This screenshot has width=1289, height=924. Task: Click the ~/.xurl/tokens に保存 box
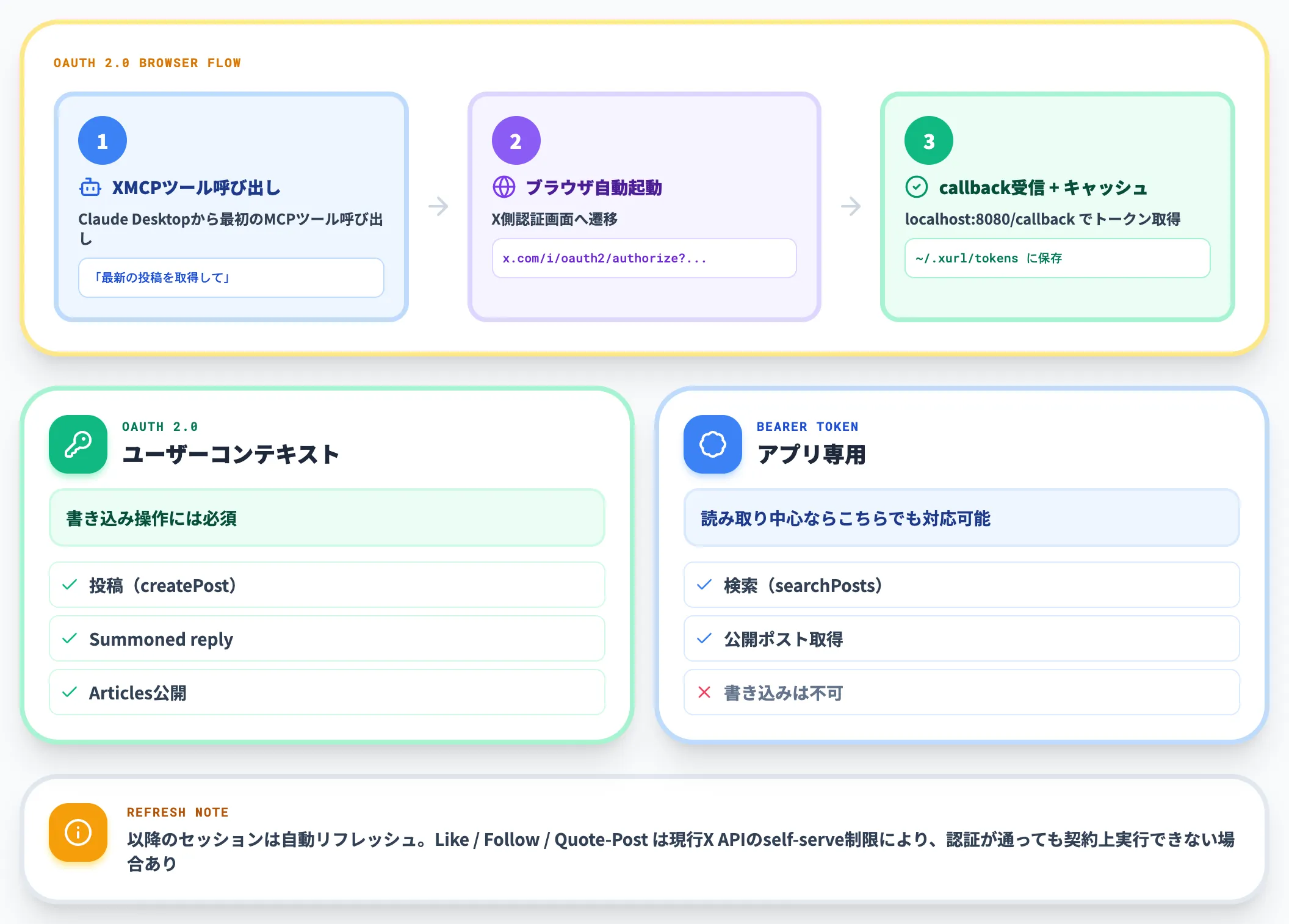coord(1058,258)
